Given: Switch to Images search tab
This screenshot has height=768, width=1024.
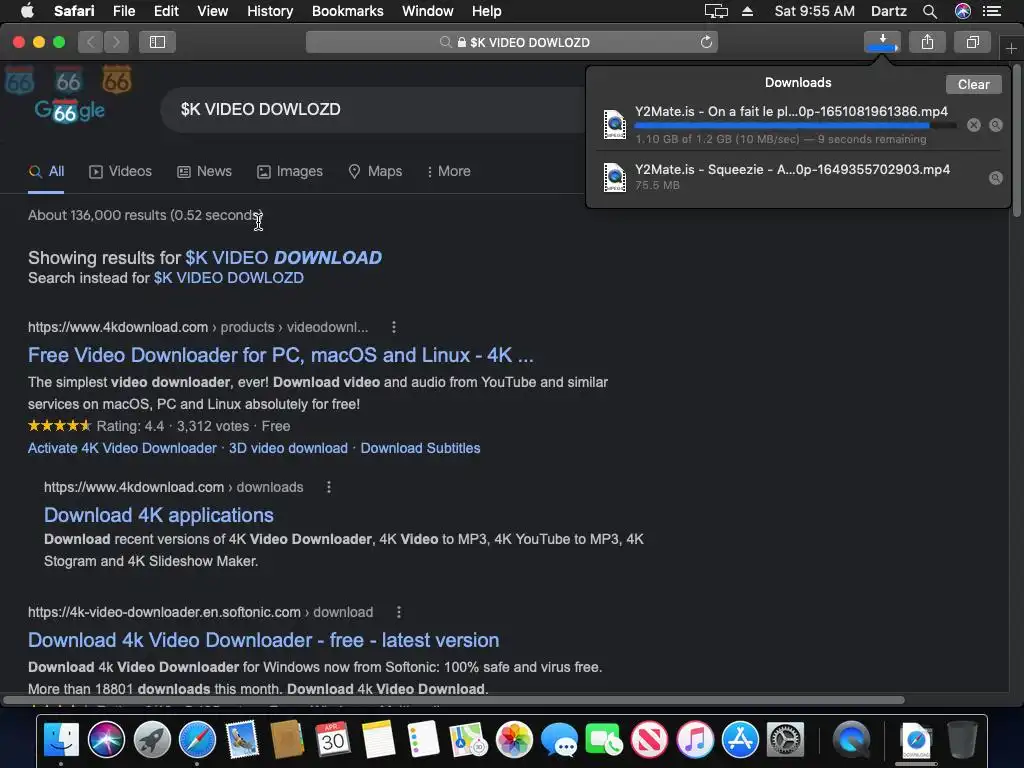Looking at the screenshot, I should pyautogui.click(x=290, y=172).
